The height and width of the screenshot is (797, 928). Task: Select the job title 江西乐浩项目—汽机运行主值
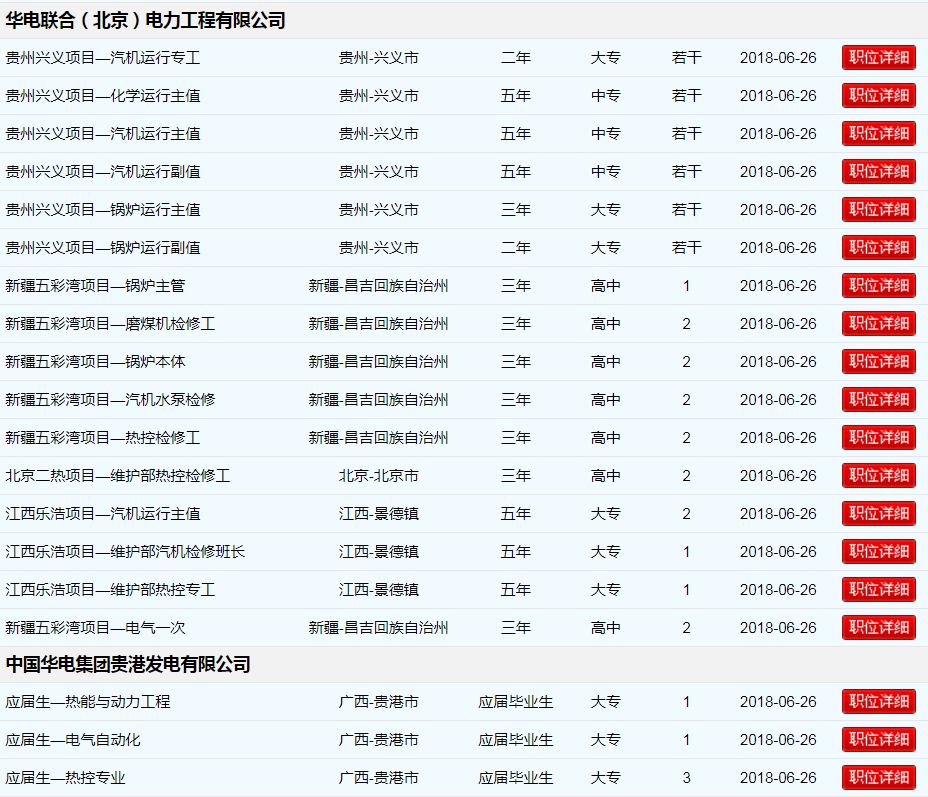point(103,514)
